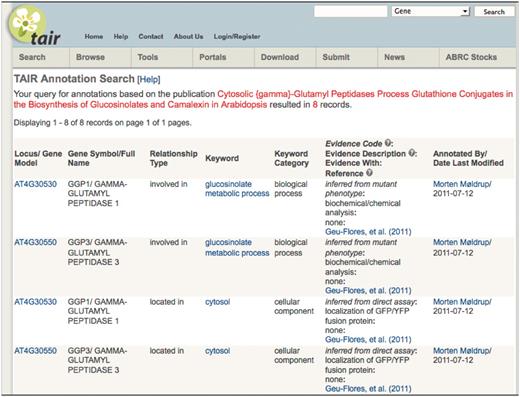This screenshot has width=520, height=397.
Task: Click 'Keyword Category' column header
Action: click(291, 158)
